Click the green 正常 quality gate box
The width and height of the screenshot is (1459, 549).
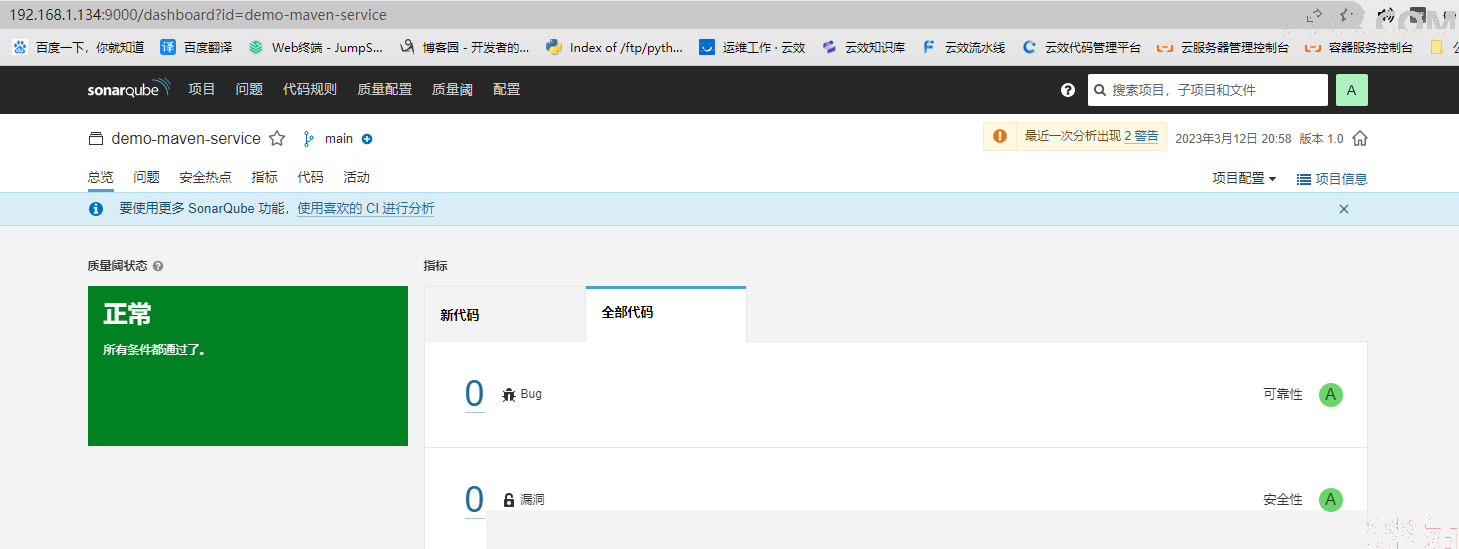tap(248, 366)
